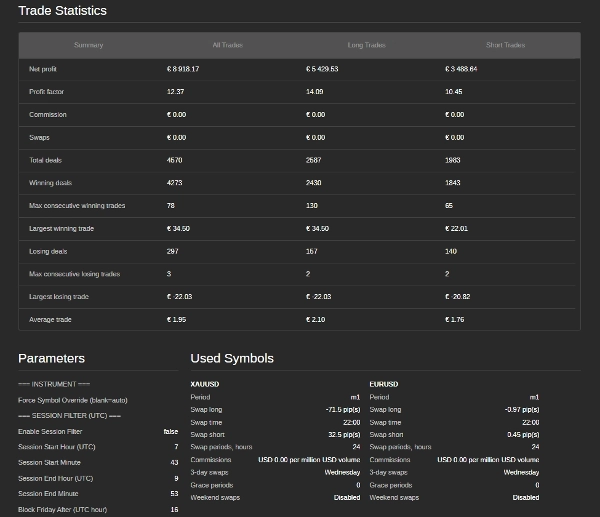Click the Summary column header
Image resolution: width=600 pixels, height=517 pixels.
(x=88, y=45)
